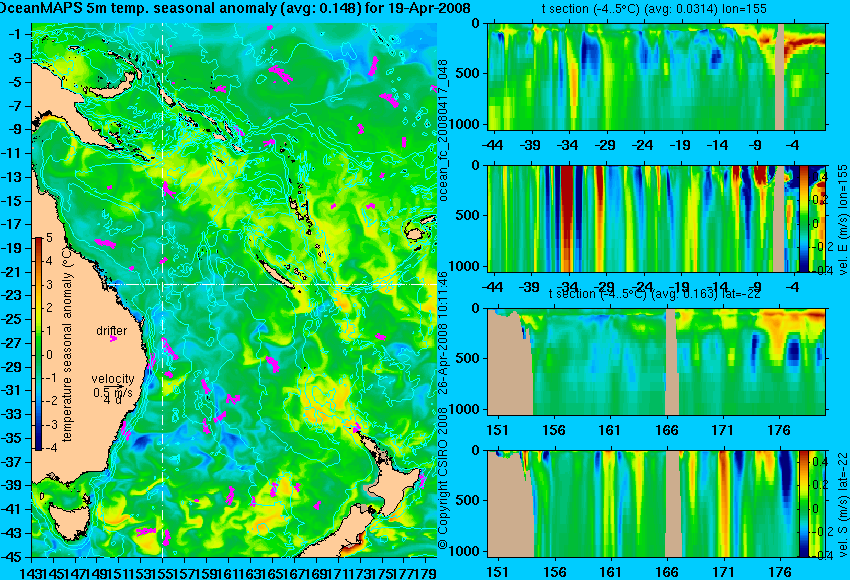Select the 'ocean_fc_20080417_048' vertical filename text
Screen dimensions: 850x580
(443, 131)
